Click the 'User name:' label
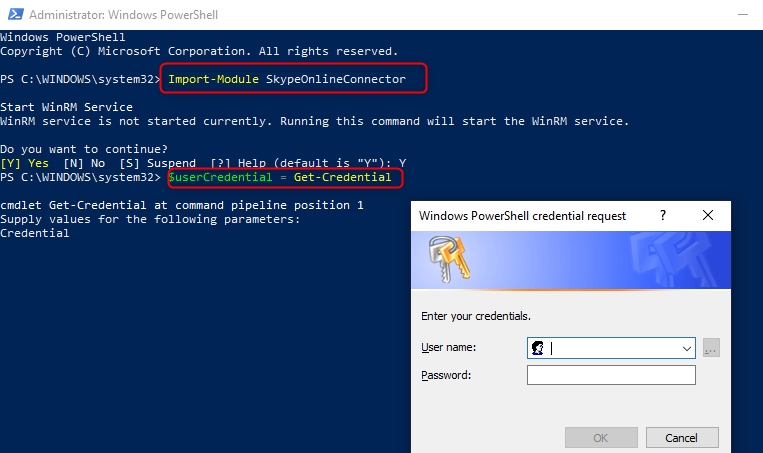 pyautogui.click(x=448, y=347)
